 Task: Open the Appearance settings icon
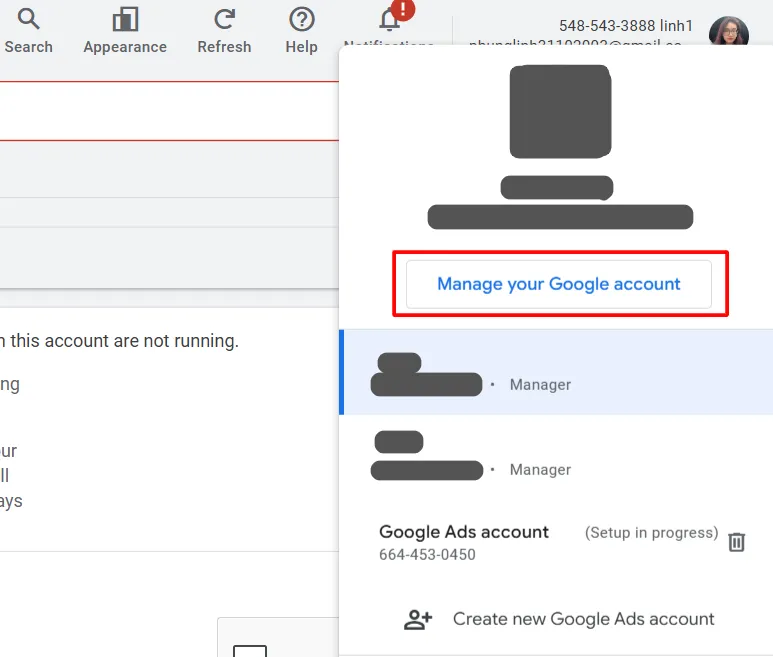click(125, 20)
